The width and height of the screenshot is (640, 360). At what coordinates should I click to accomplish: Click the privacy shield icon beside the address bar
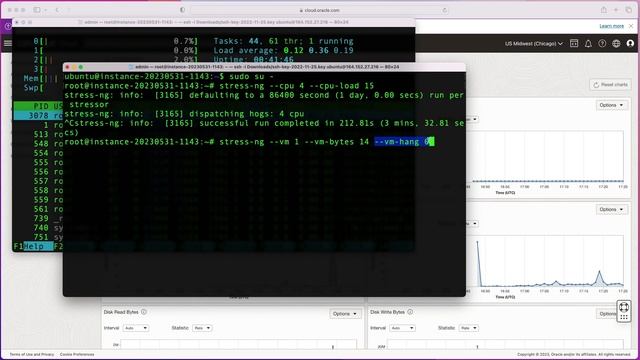pyautogui.click(x=182, y=10)
